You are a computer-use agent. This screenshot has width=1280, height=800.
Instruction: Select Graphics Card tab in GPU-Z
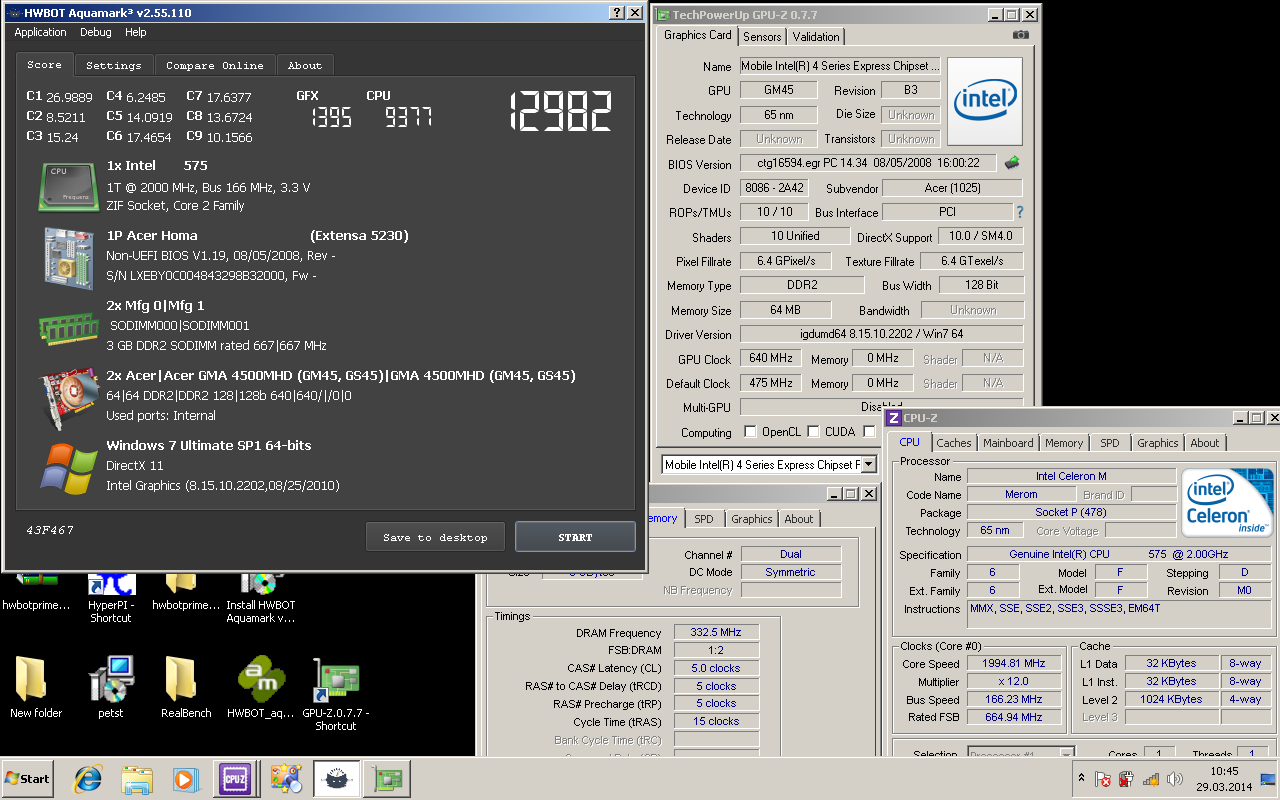pos(698,35)
